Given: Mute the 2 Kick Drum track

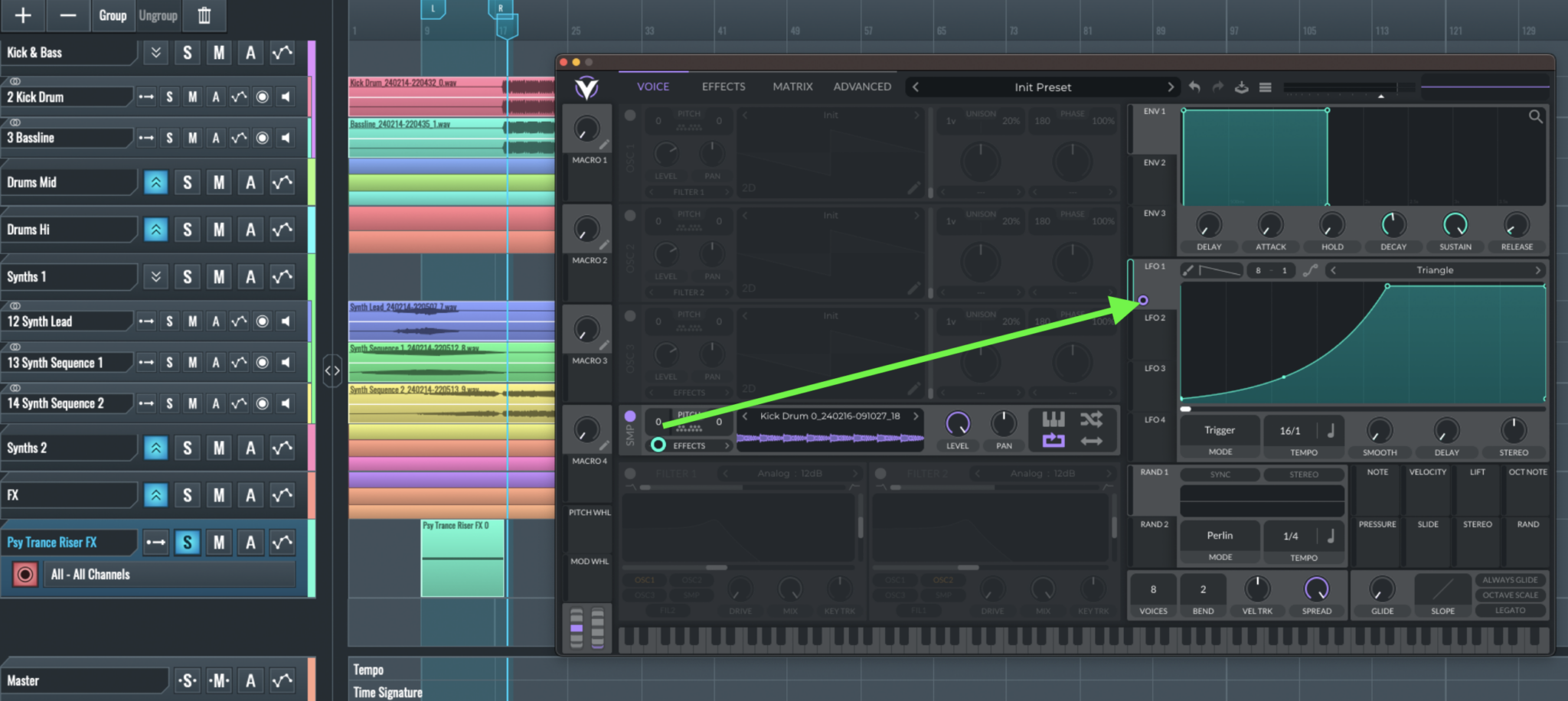Looking at the screenshot, I should [x=193, y=96].
